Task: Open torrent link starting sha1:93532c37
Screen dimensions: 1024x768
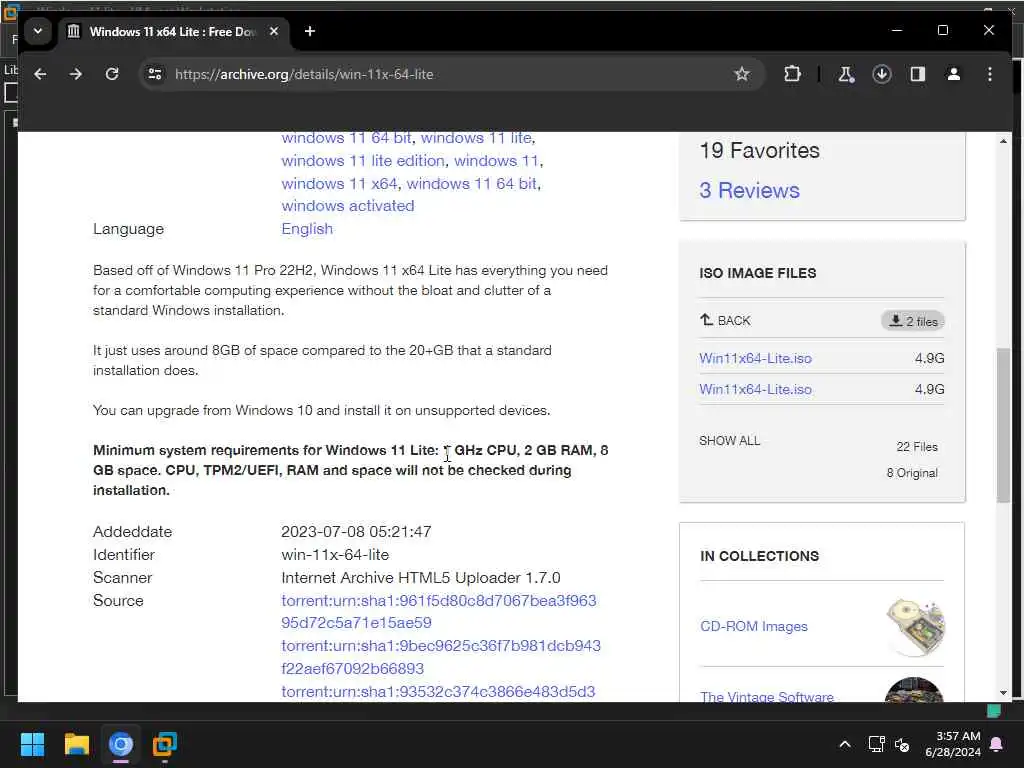Action: [x=438, y=692]
